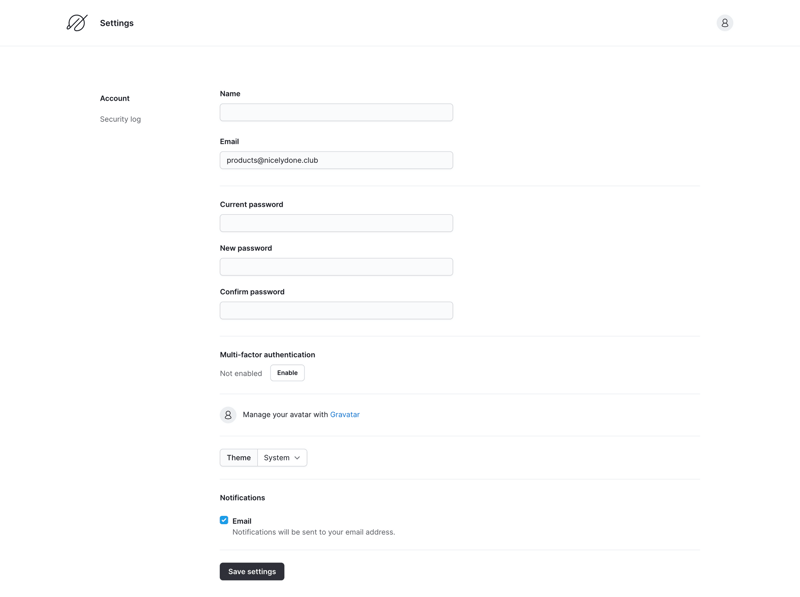Toggle the Email notifications checkbox

pyautogui.click(x=222, y=520)
